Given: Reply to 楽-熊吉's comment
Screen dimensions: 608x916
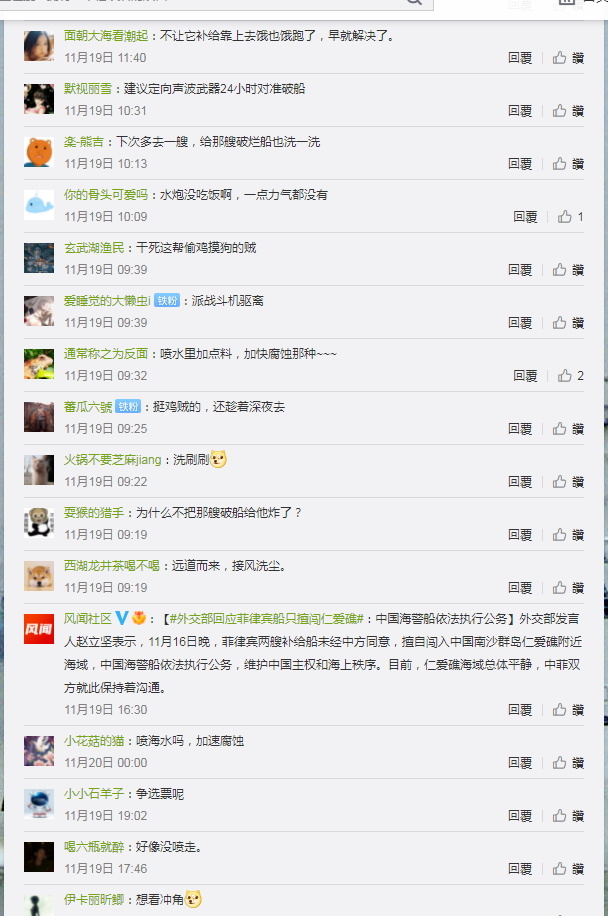Looking at the screenshot, I should point(520,164).
